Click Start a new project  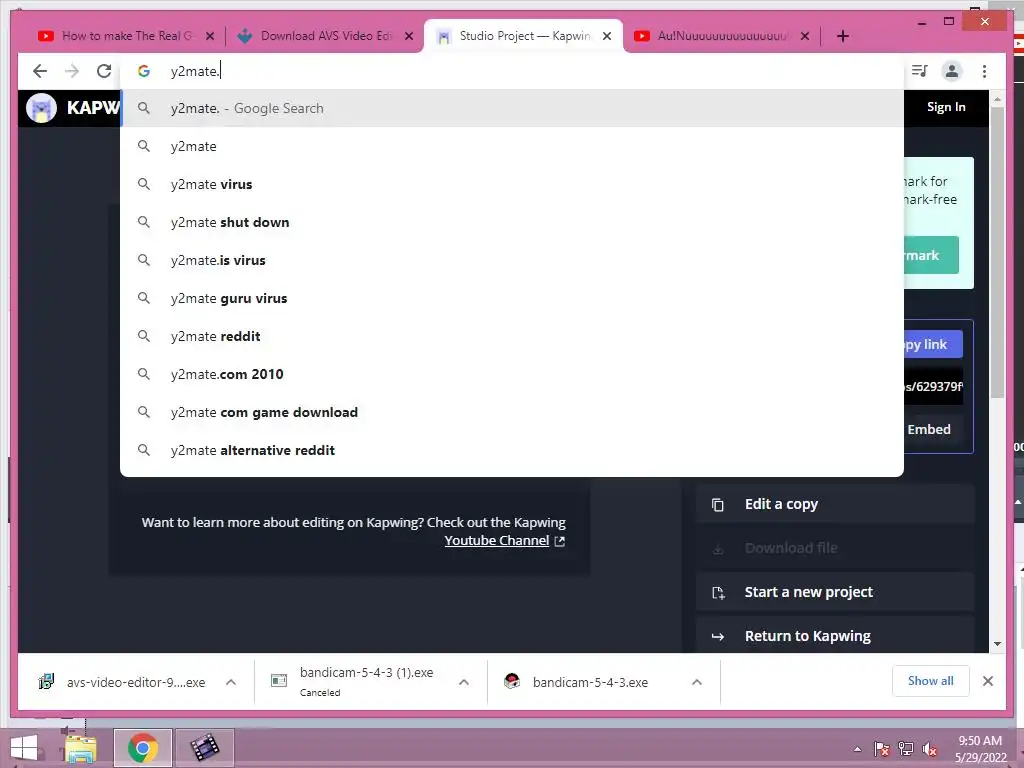tap(835, 592)
